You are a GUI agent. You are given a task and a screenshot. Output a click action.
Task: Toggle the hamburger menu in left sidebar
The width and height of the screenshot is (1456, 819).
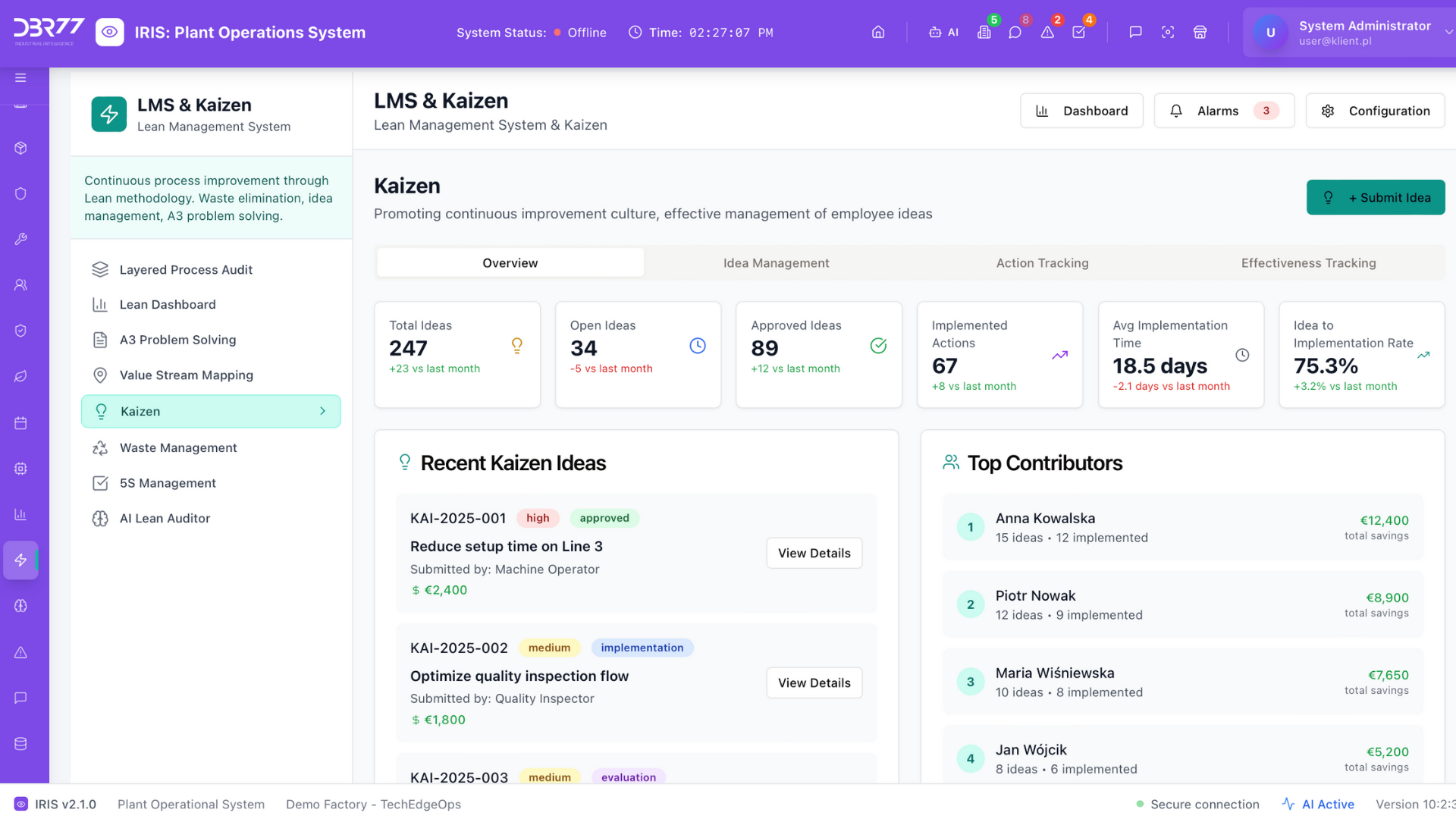(20, 78)
